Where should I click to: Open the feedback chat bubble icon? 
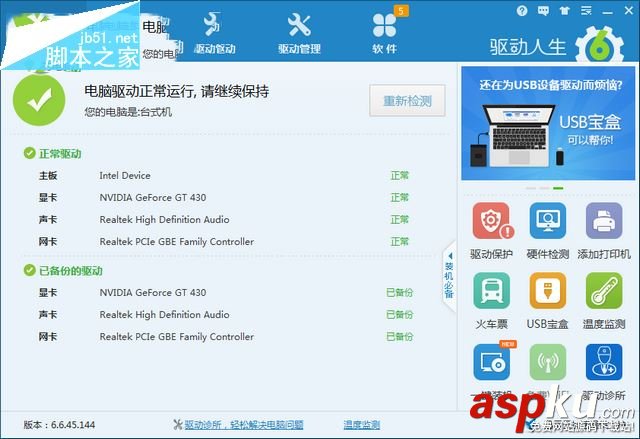543,11
